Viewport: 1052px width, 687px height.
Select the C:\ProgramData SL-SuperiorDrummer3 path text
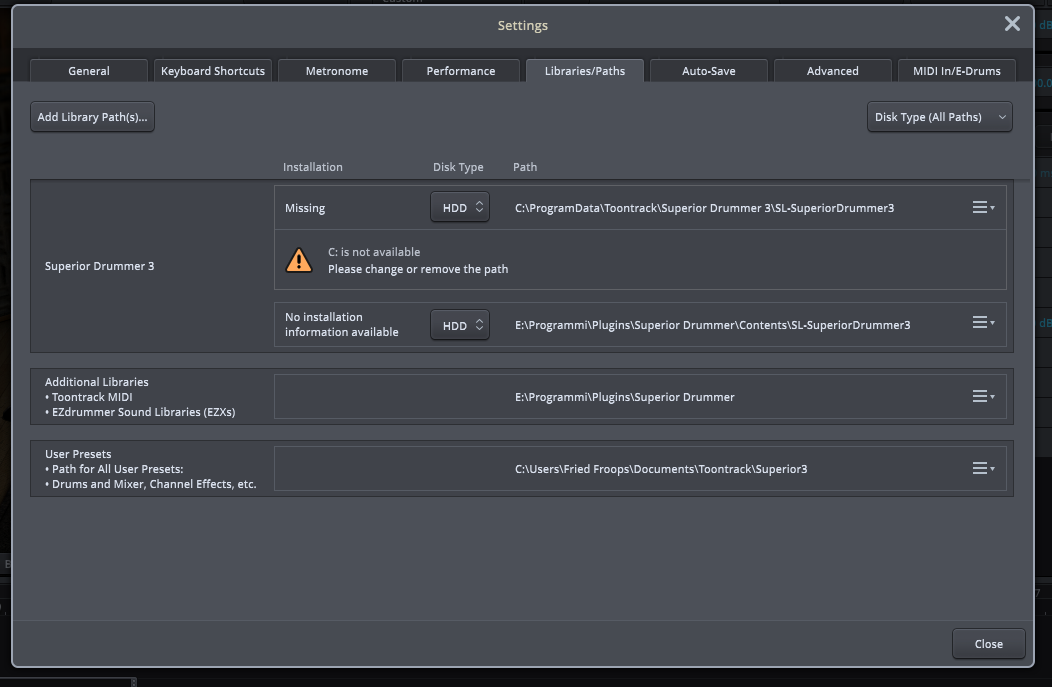pos(704,208)
